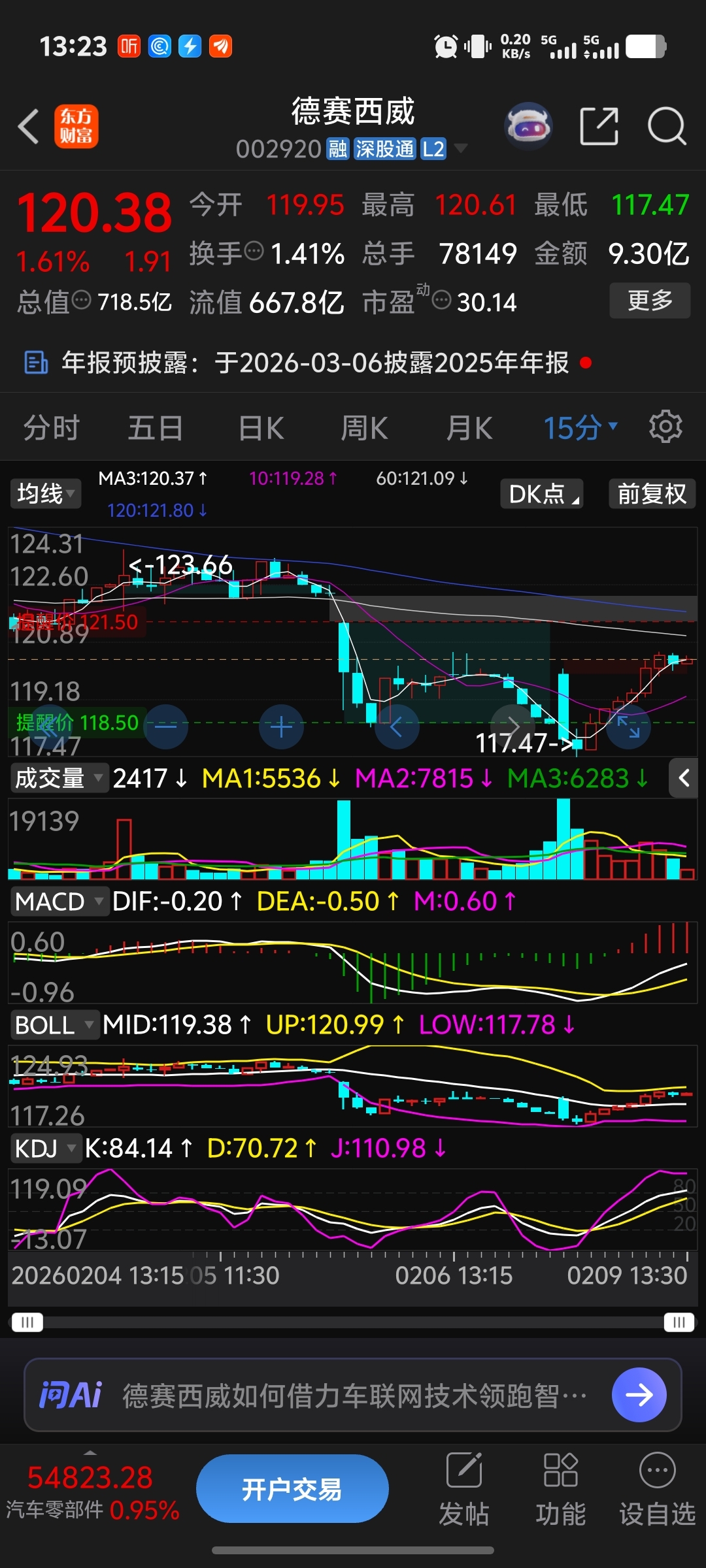Image resolution: width=706 pixels, height=1568 pixels.
Task: Tap the 融 margin badge
Action: pos(338,149)
